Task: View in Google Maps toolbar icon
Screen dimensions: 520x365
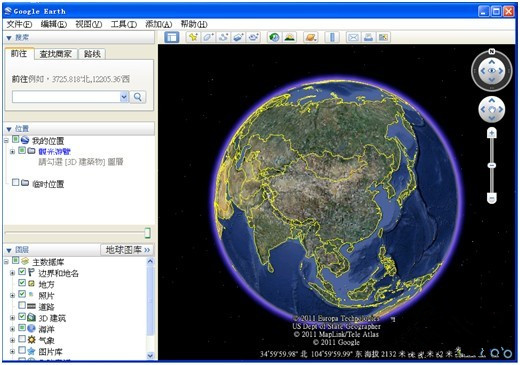Action: point(383,37)
